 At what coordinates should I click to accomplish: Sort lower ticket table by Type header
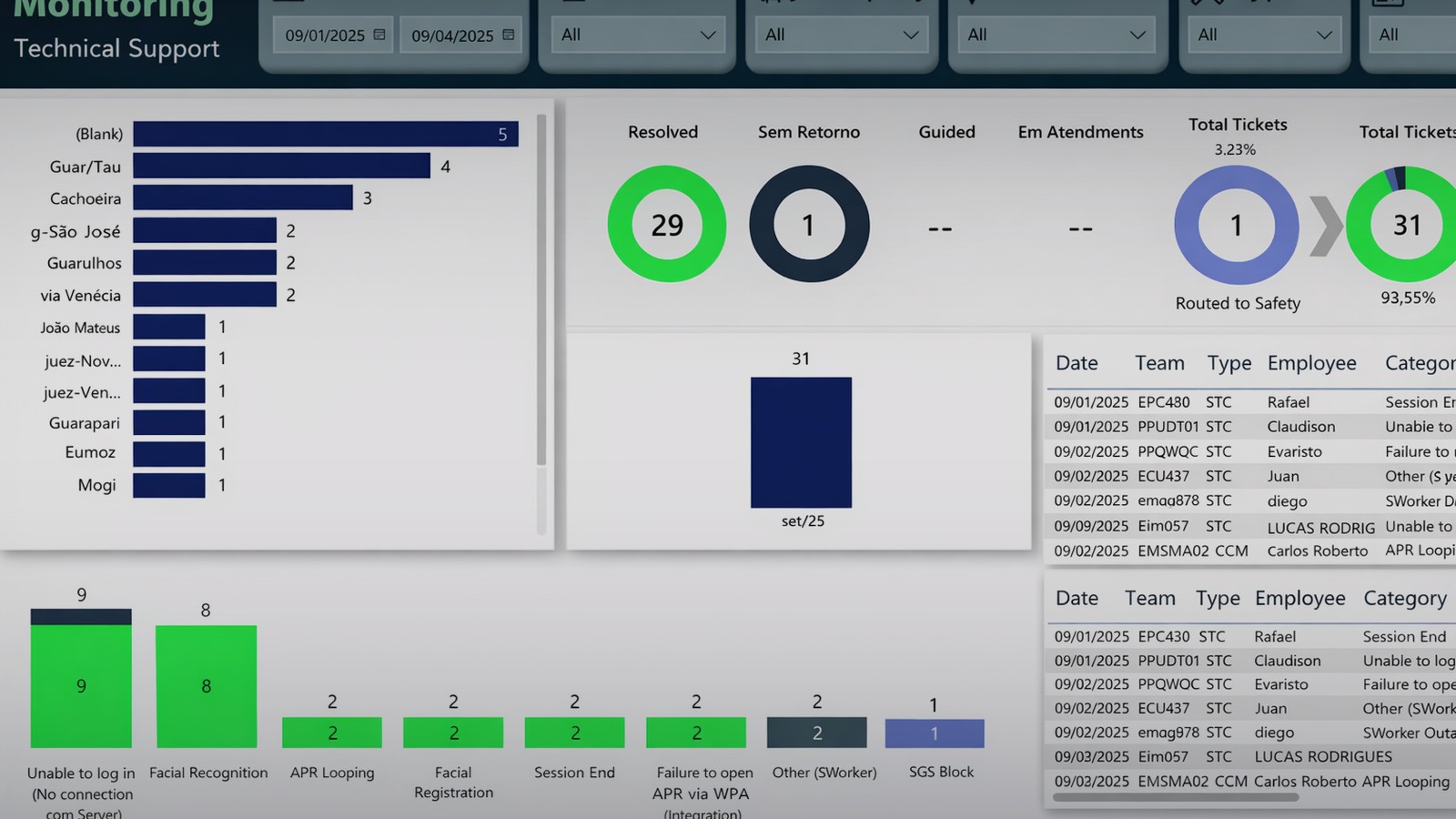coord(1218,599)
